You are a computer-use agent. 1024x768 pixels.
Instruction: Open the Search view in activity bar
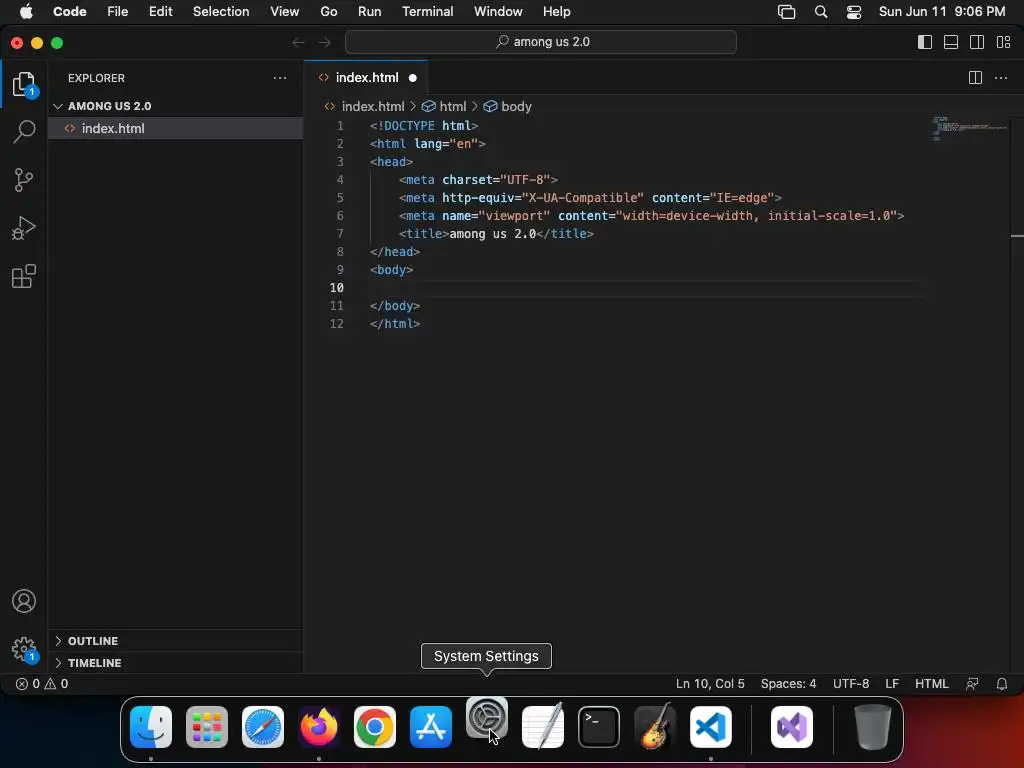[24, 131]
